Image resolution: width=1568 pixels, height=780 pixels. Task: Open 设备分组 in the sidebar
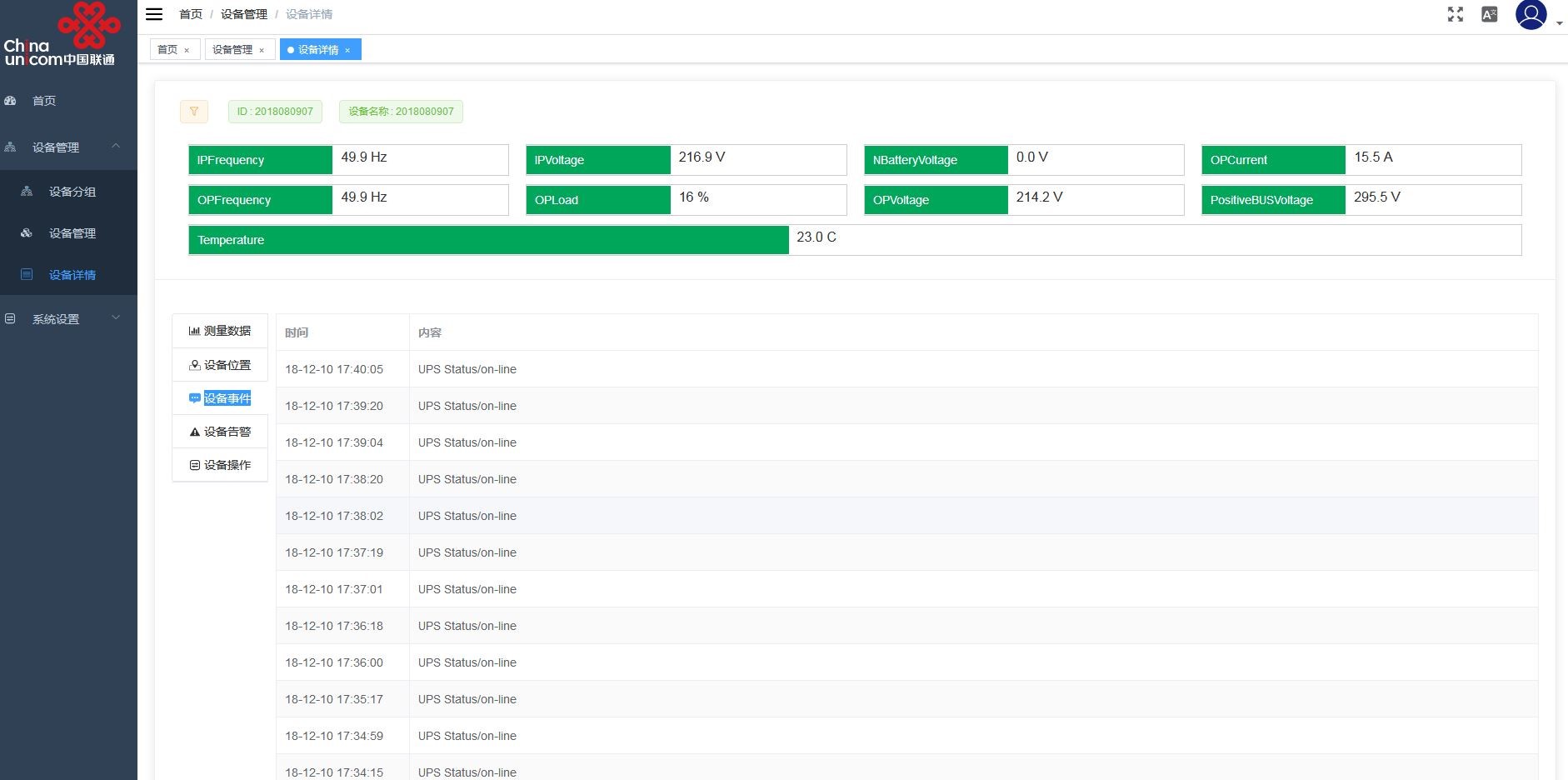(72, 192)
